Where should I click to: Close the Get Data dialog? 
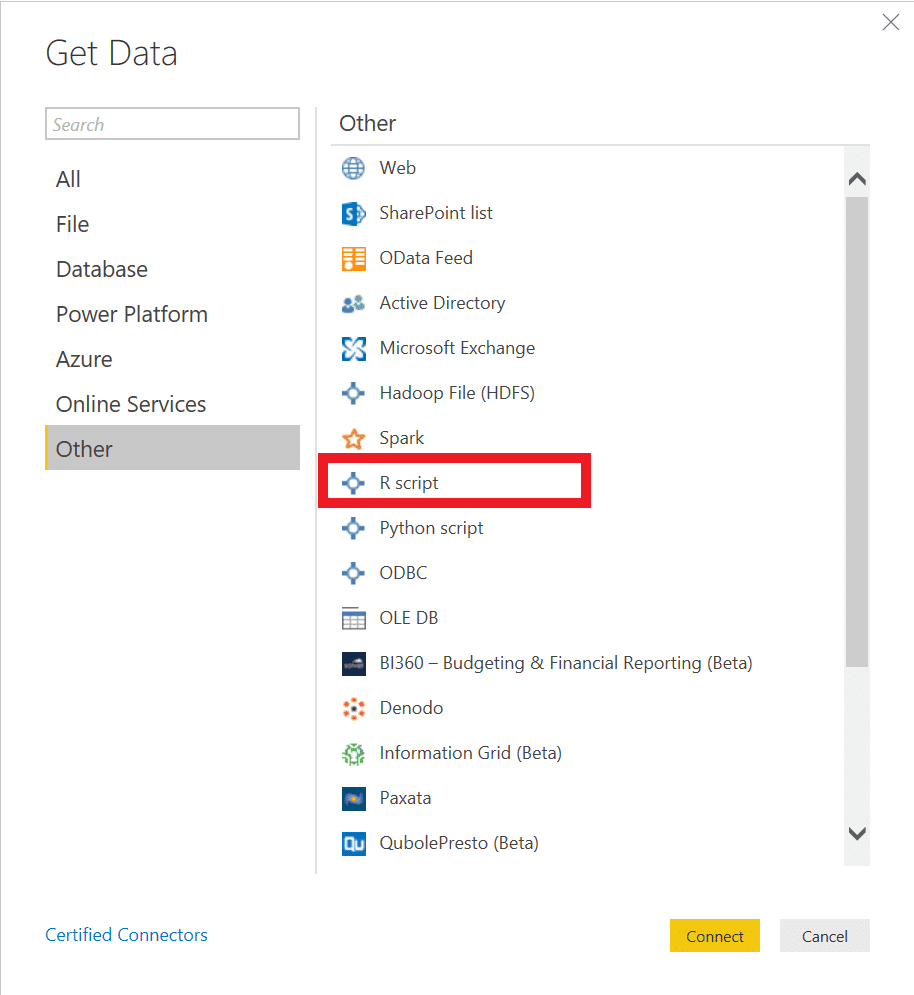[891, 22]
